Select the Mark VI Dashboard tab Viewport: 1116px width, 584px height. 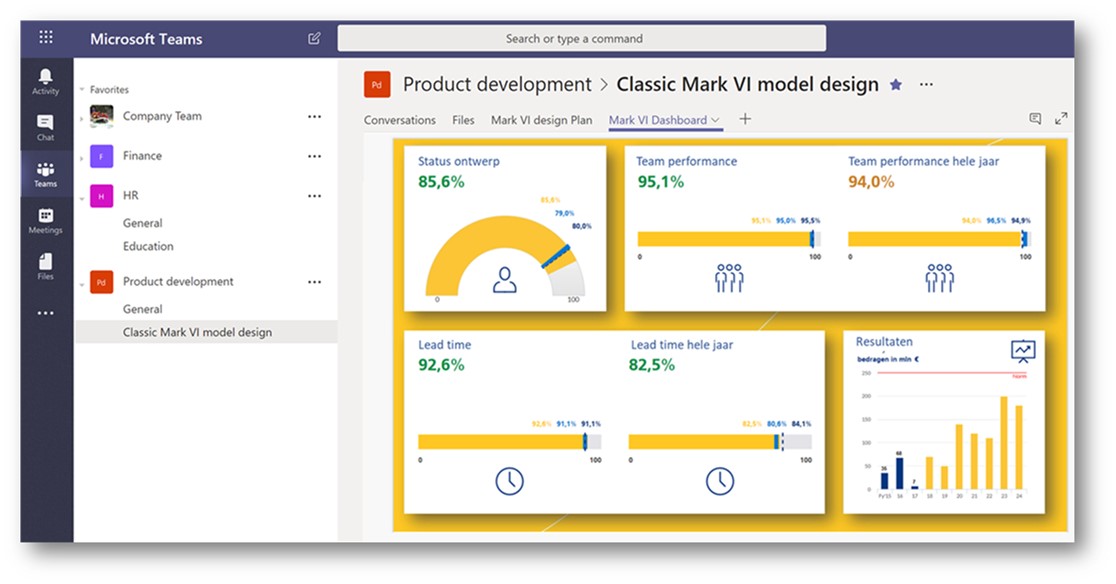(658, 120)
